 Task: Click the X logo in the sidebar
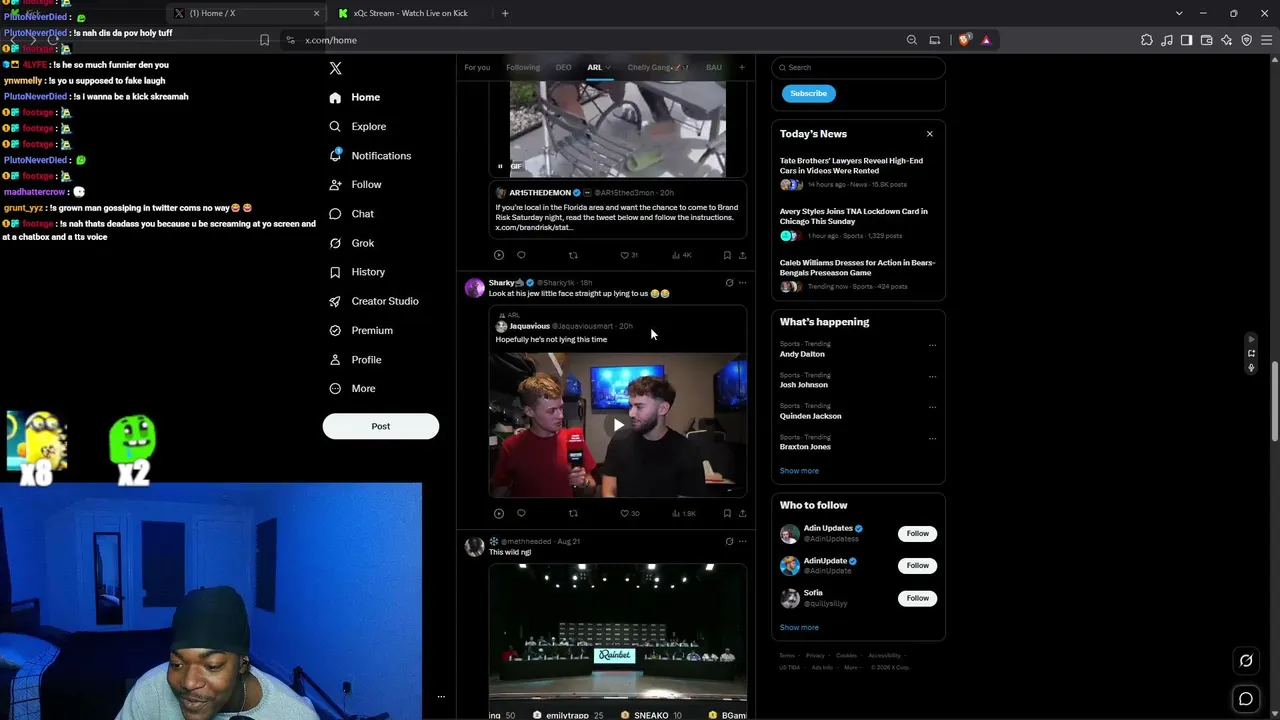coord(335,68)
